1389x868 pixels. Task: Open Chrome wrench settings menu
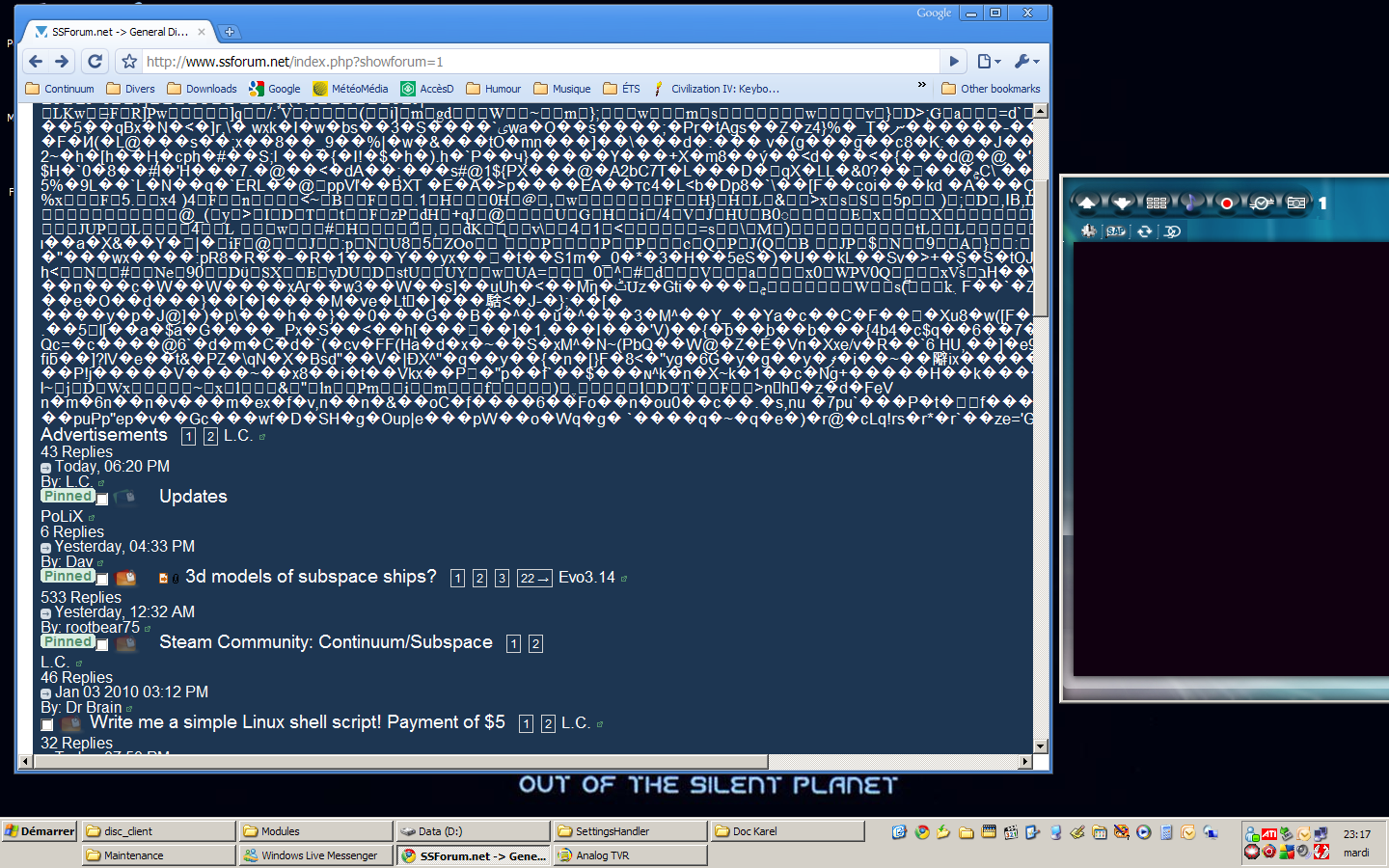tap(1026, 62)
